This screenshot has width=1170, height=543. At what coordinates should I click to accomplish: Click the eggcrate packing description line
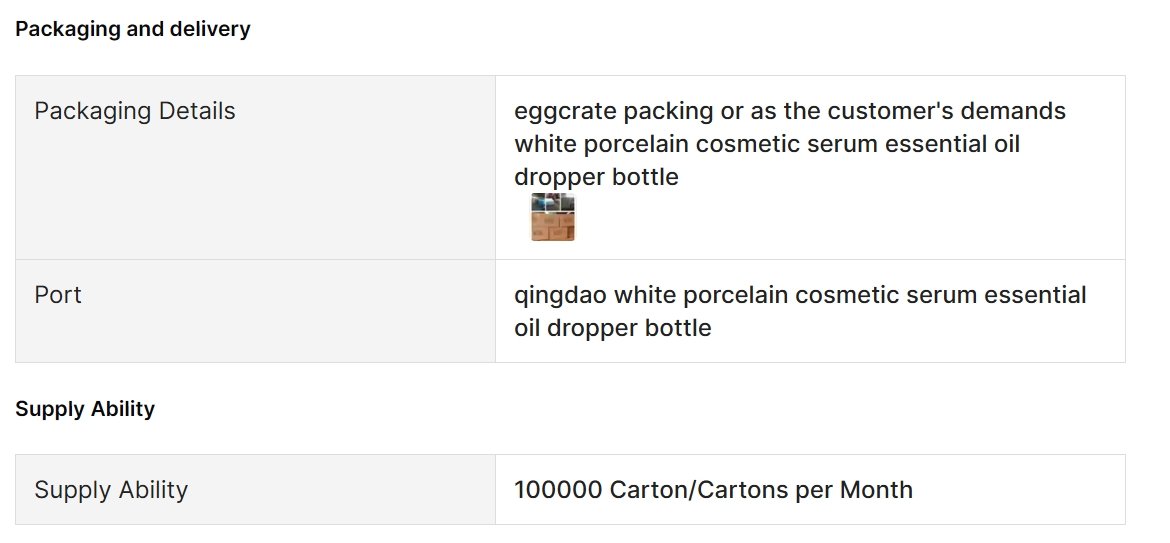coord(789,111)
